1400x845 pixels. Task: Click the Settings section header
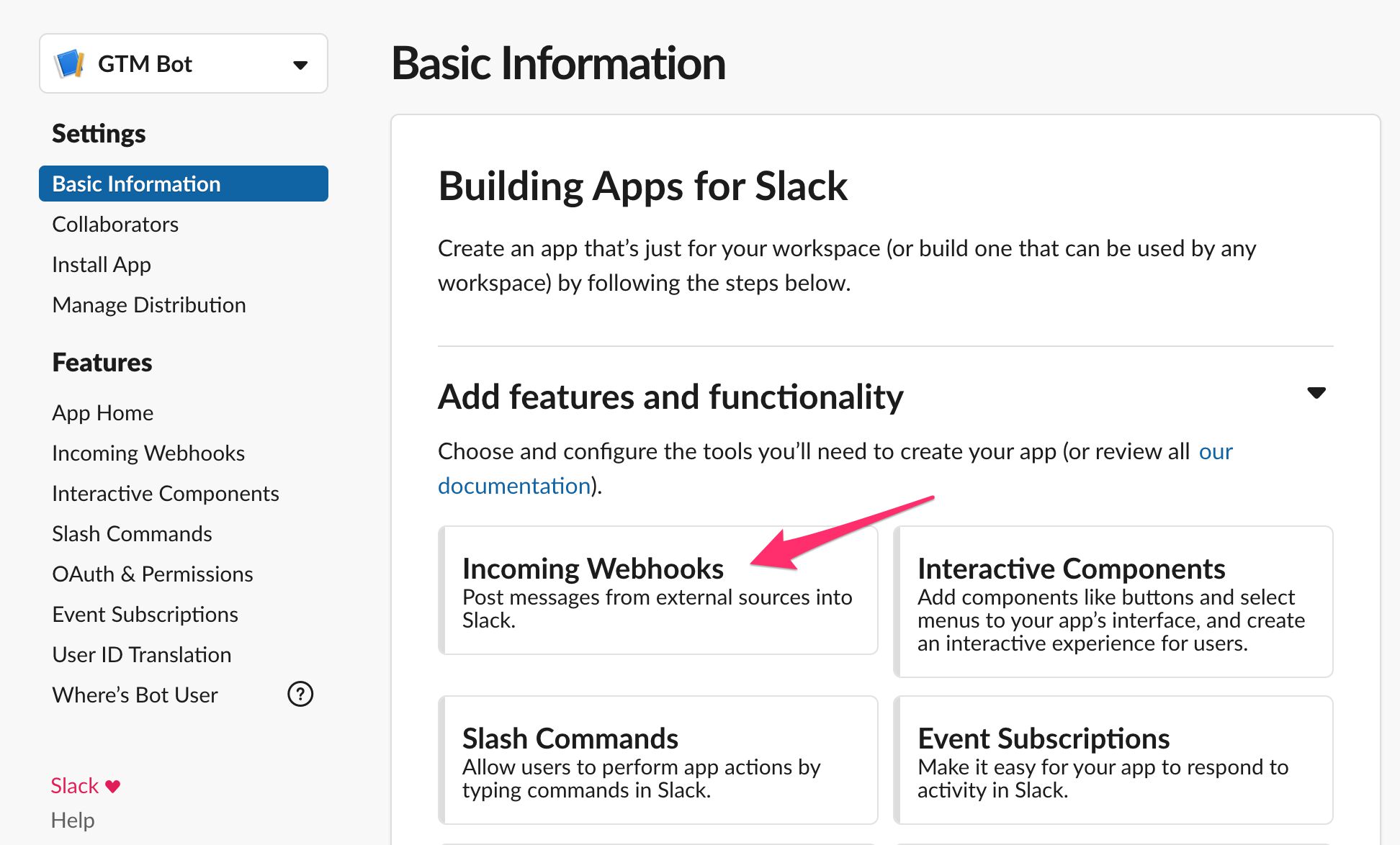coord(99,133)
